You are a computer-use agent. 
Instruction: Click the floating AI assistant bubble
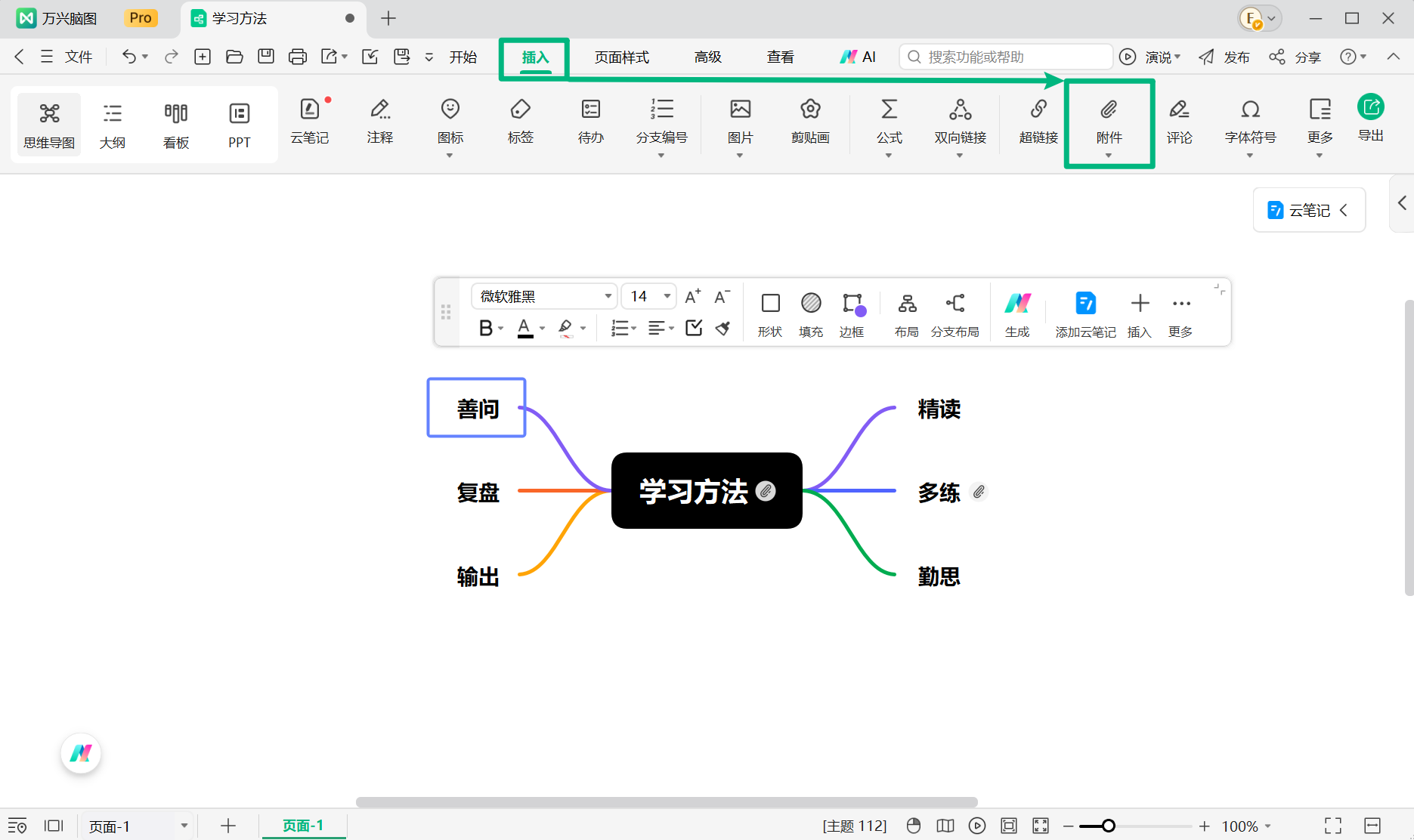pos(81,753)
